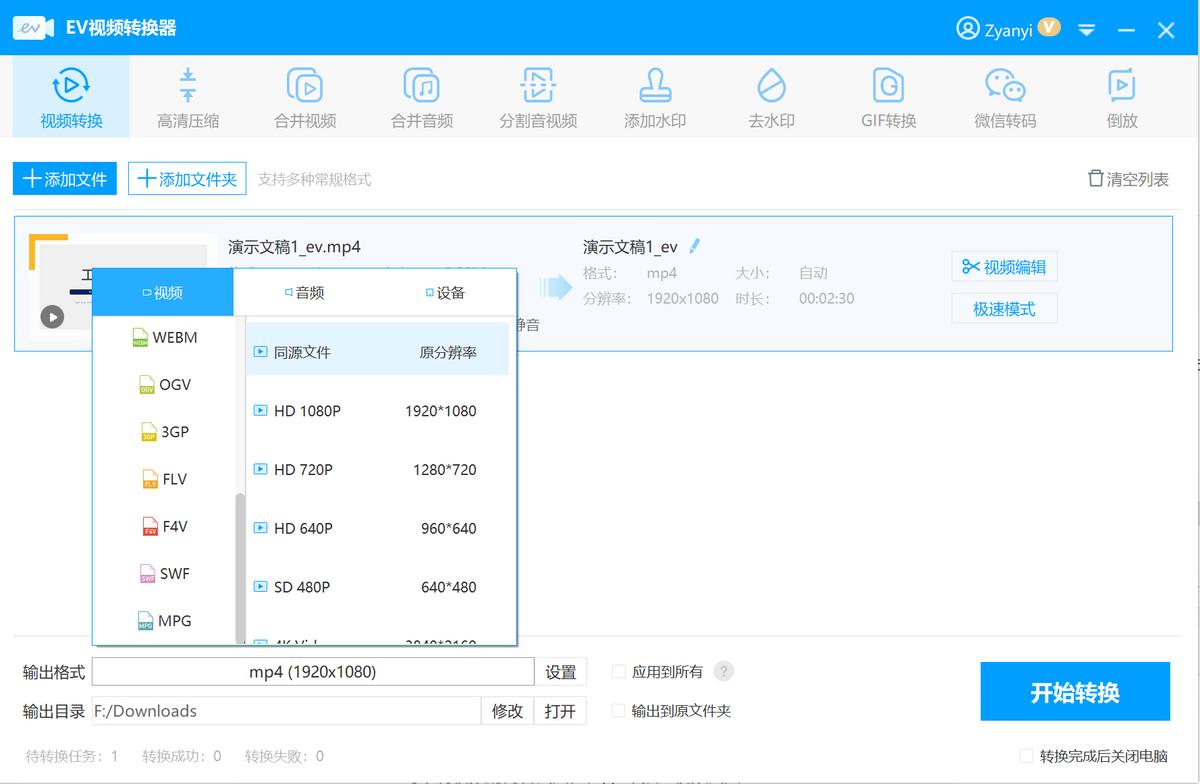The height and width of the screenshot is (784, 1200).
Task: Select the 合并视频 merge video tool
Action: coord(304,96)
